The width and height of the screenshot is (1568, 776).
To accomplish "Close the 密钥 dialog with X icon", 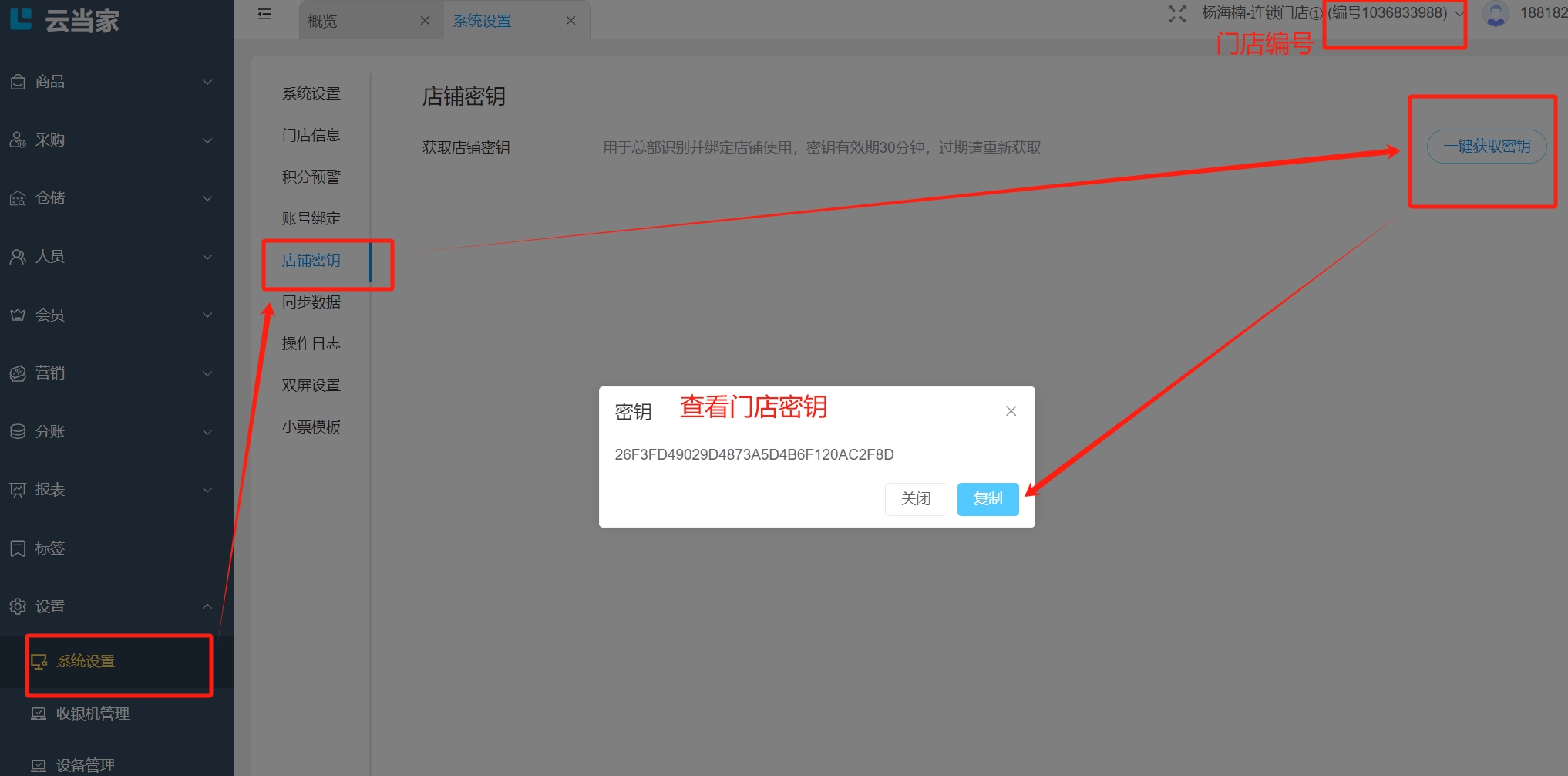I will 1011,411.
